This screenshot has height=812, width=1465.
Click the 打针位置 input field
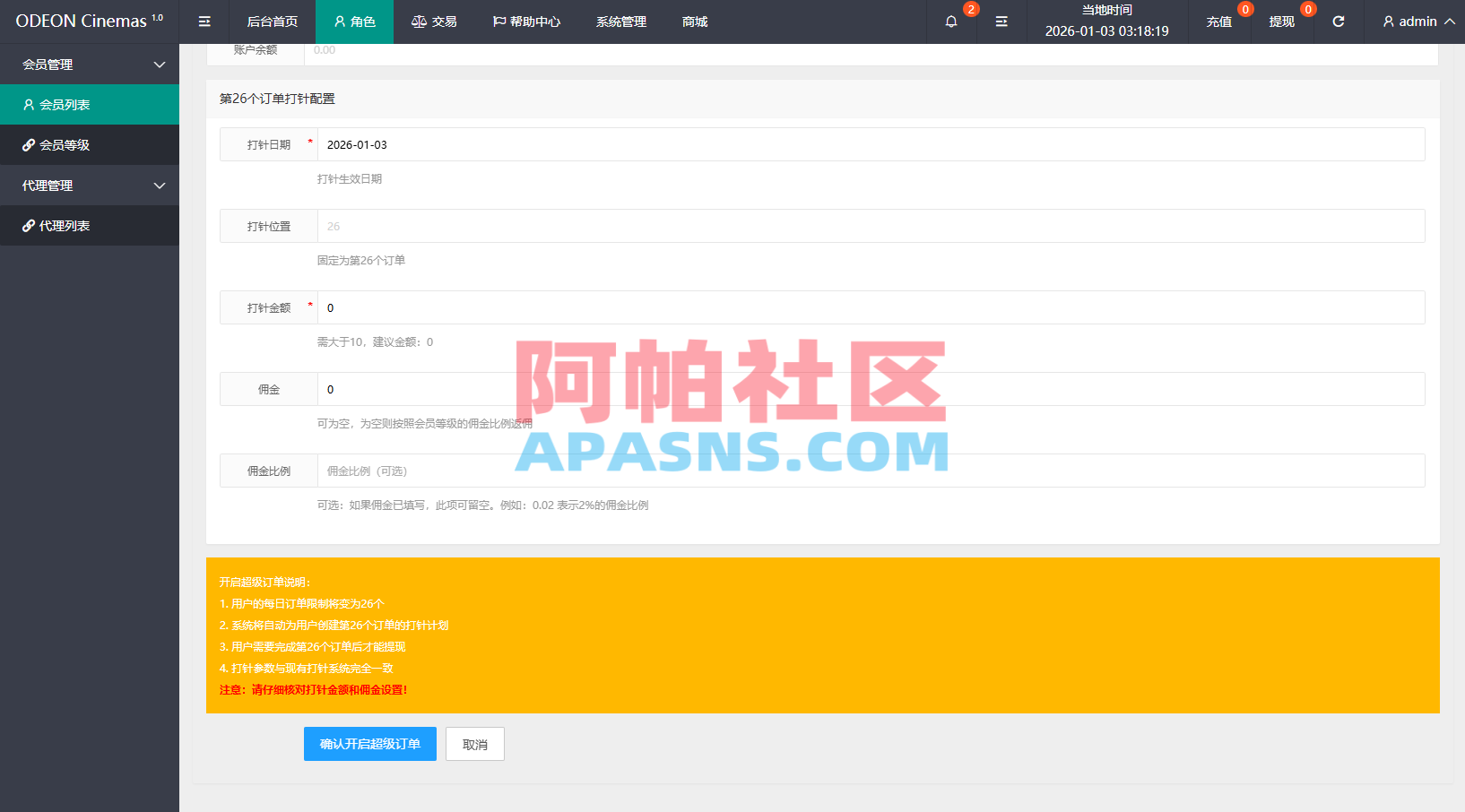point(871,226)
